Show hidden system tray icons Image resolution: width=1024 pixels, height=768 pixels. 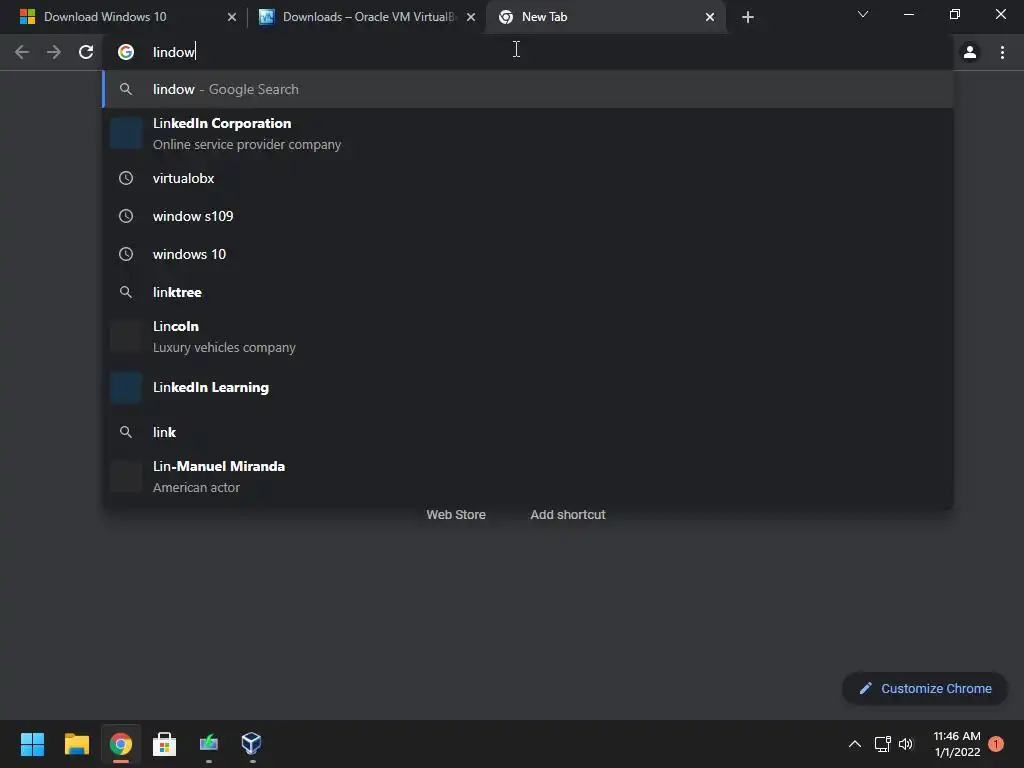[855, 744]
